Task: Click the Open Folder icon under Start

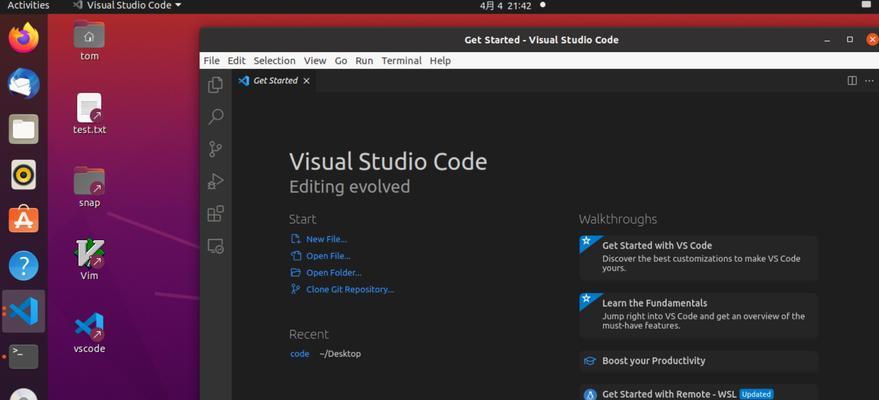Action: pos(295,273)
